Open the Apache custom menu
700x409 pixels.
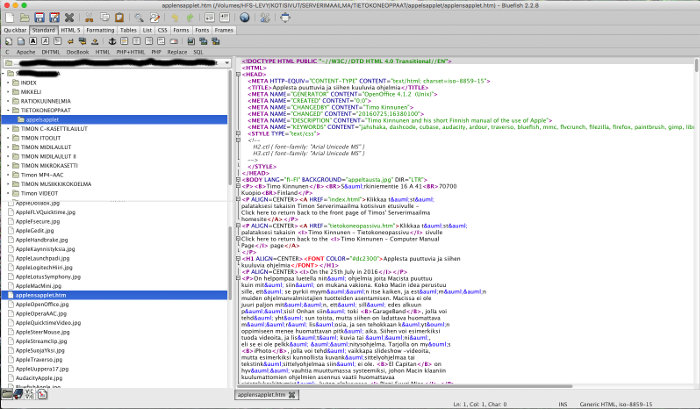(26, 52)
